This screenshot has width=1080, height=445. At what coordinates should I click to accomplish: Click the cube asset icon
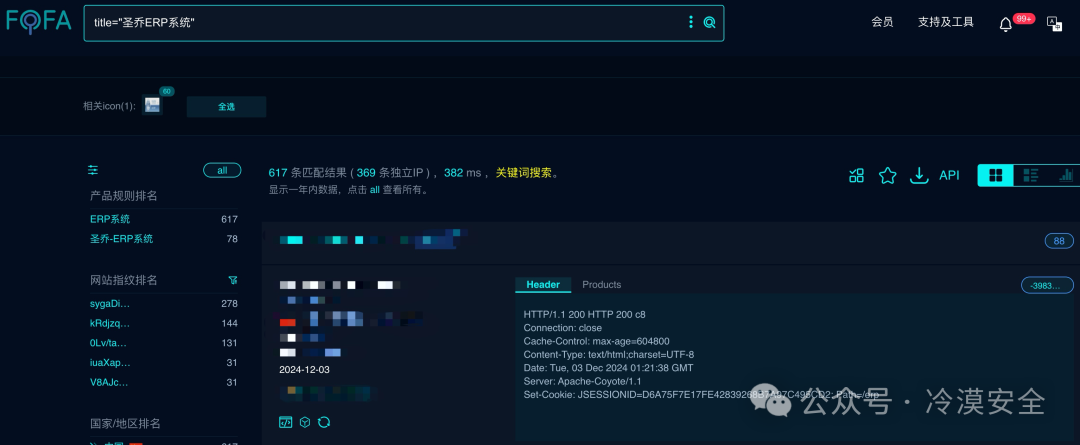tap(304, 422)
